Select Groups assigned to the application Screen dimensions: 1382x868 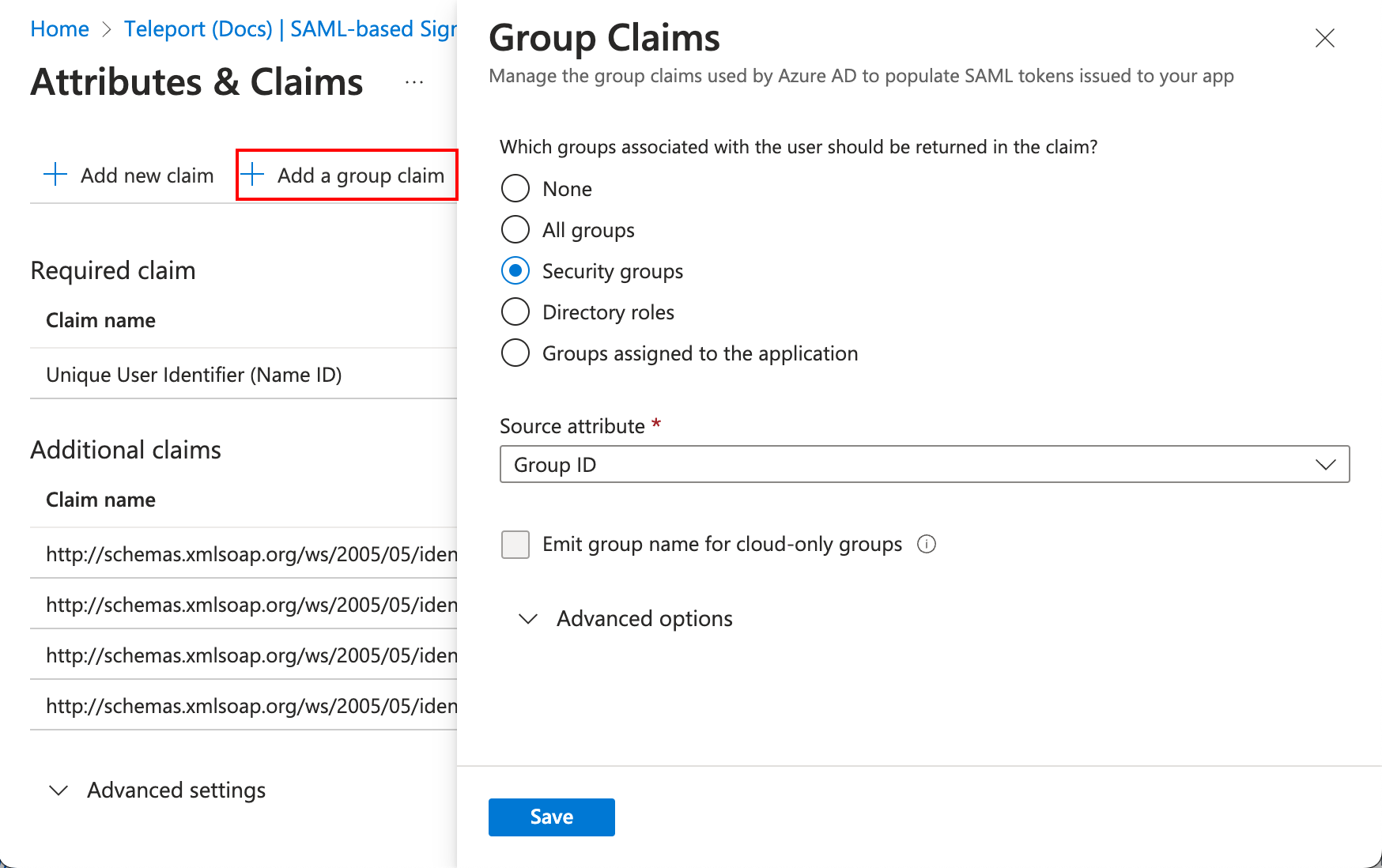[x=515, y=353]
